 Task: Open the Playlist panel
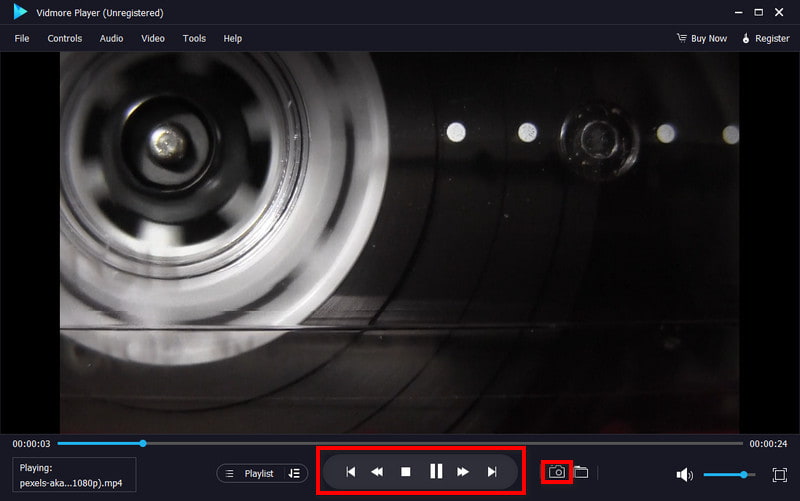[x=250, y=473]
